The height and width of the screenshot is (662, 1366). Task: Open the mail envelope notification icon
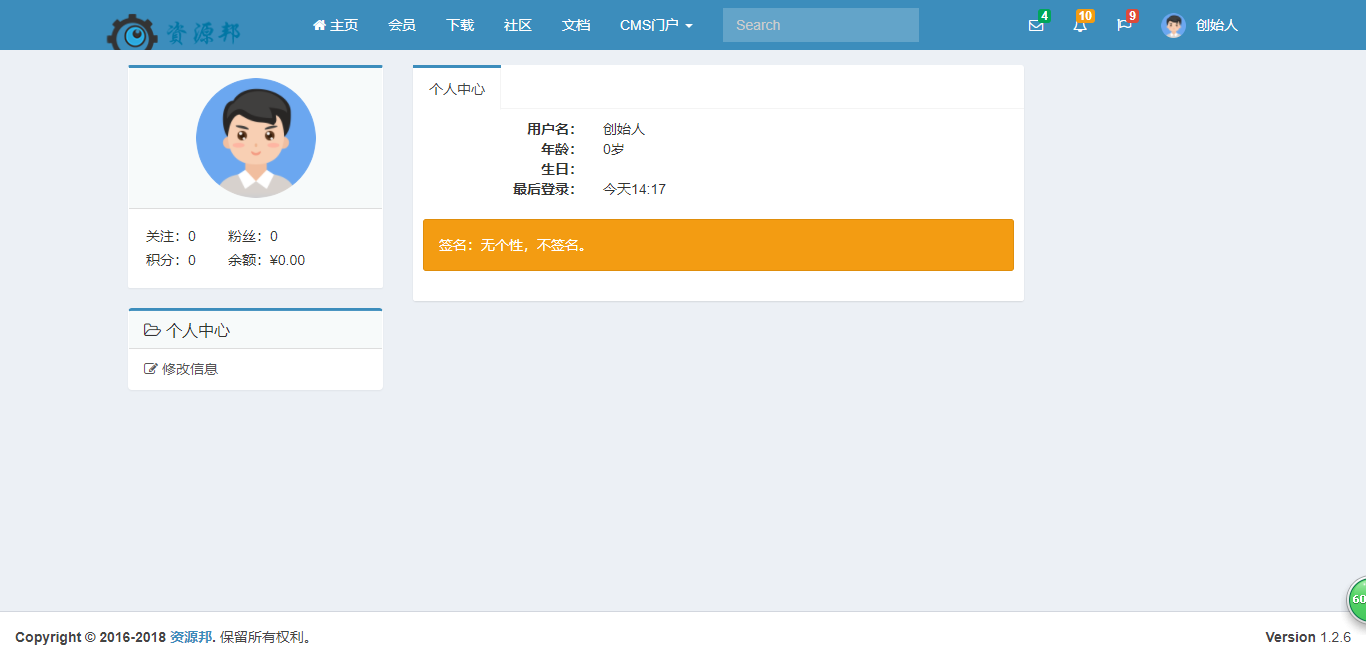coord(1036,25)
